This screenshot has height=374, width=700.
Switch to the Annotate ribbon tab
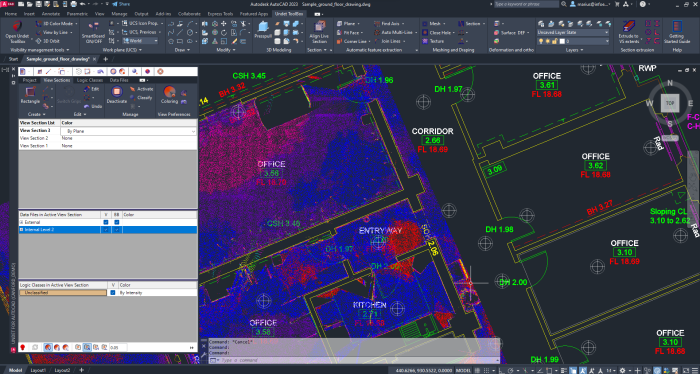[x=50, y=14]
